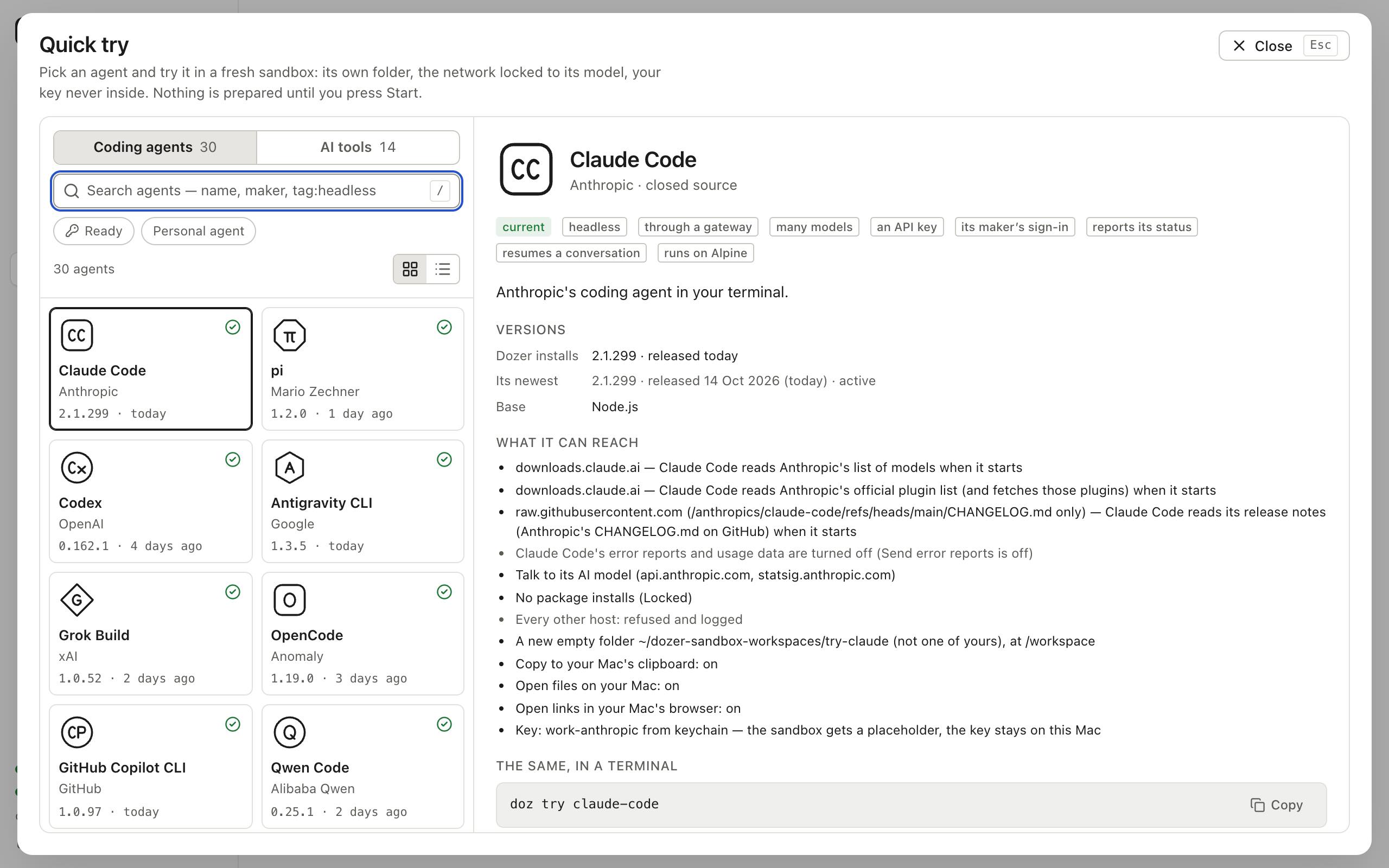Image resolution: width=1389 pixels, height=868 pixels.
Task: Click the its maker's sign-in tag
Action: (1014, 227)
